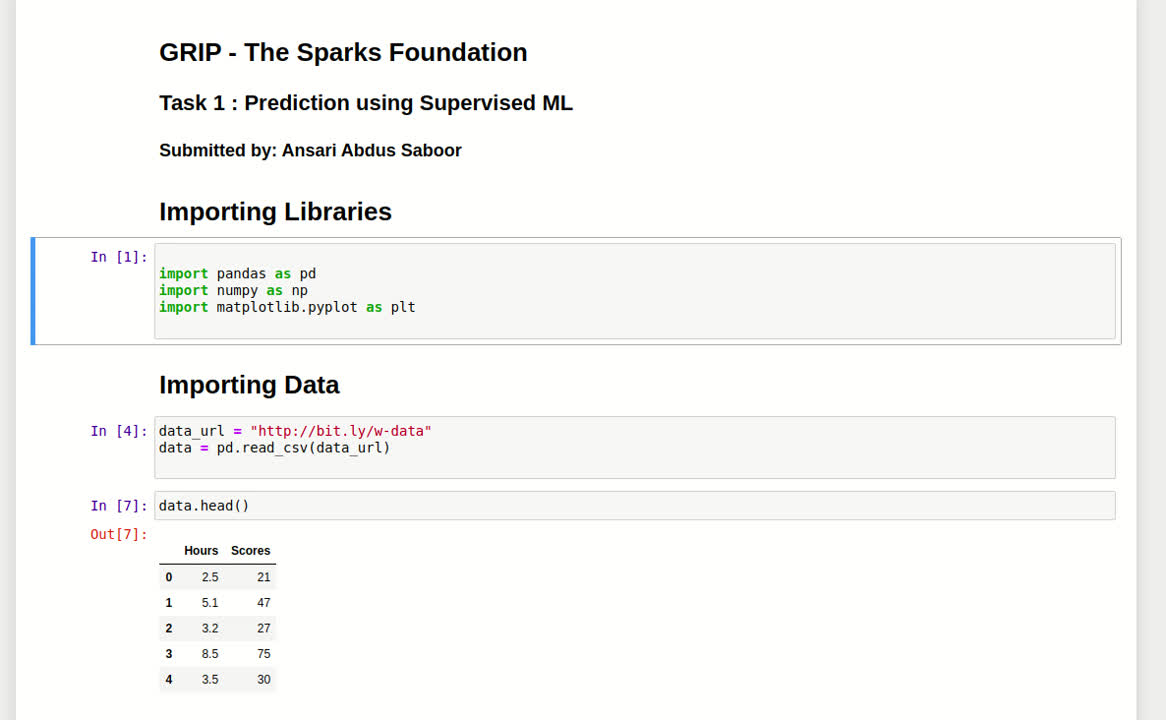
Task: Click the In [4] cell prompt
Action: coord(118,431)
